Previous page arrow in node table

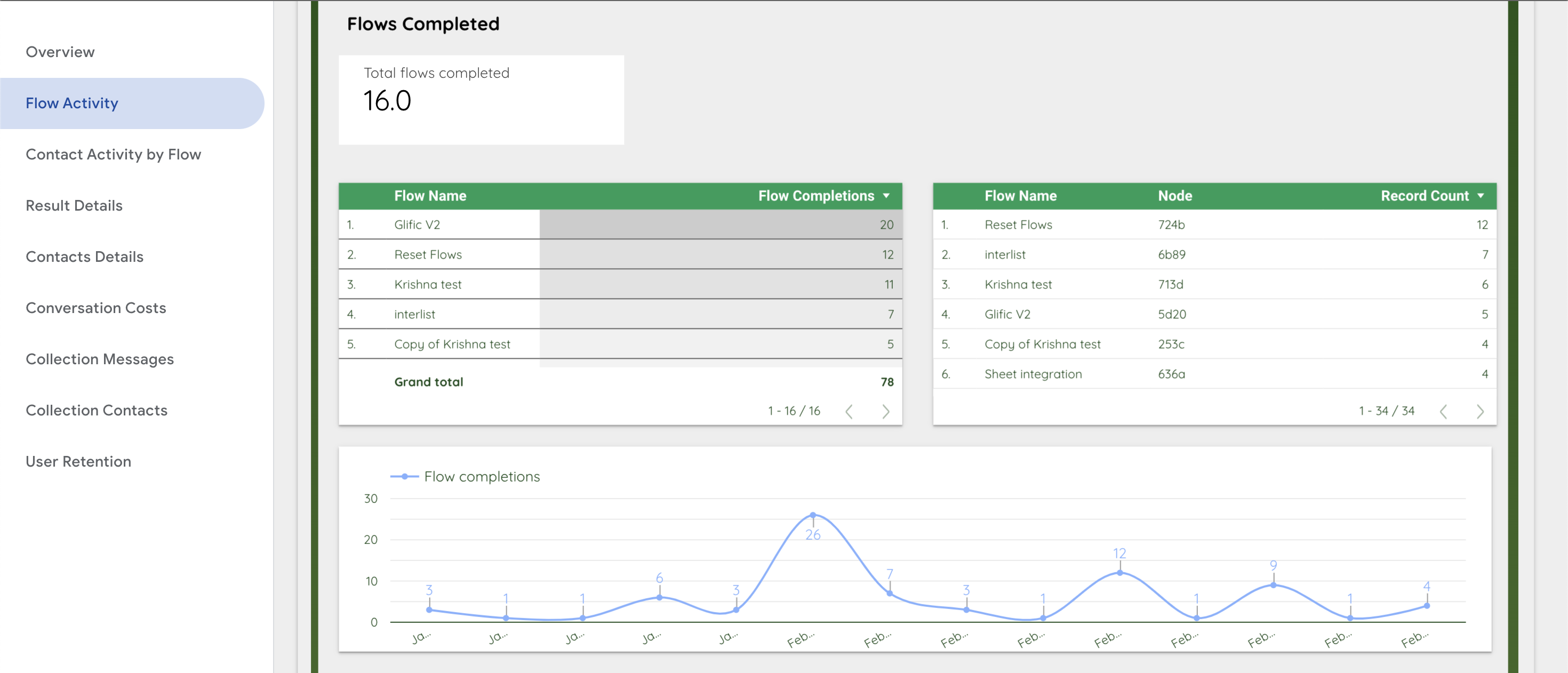(x=1443, y=412)
